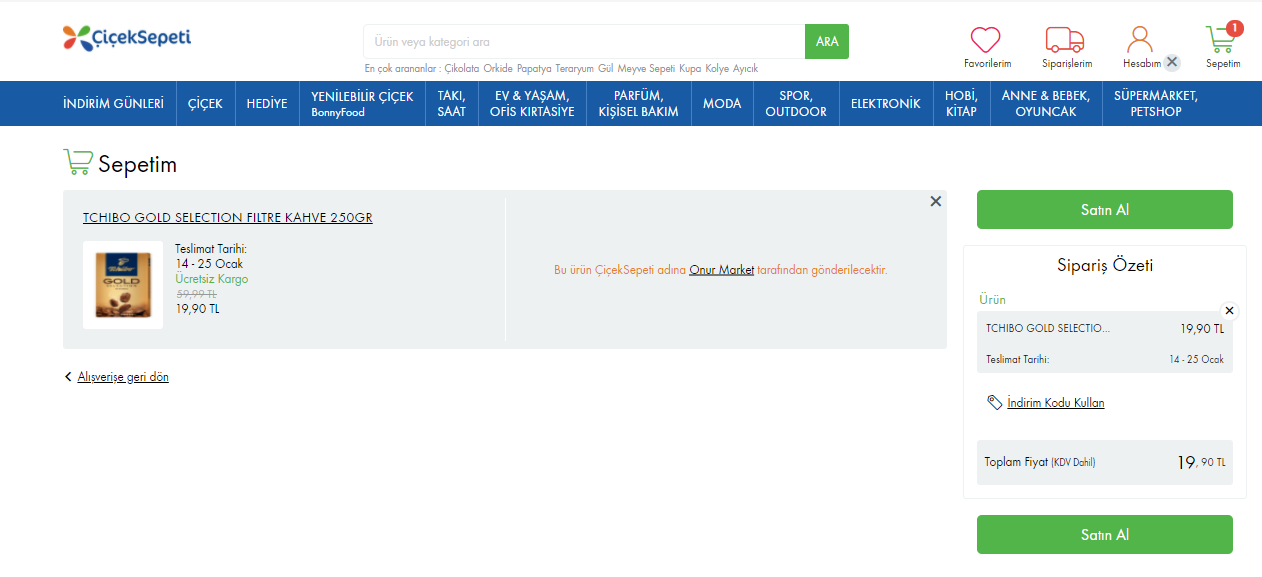Open TCHIBO GOLD SELECTION FILTRE KAHVE product link
The width and height of the screenshot is (1262, 577).
click(228, 217)
